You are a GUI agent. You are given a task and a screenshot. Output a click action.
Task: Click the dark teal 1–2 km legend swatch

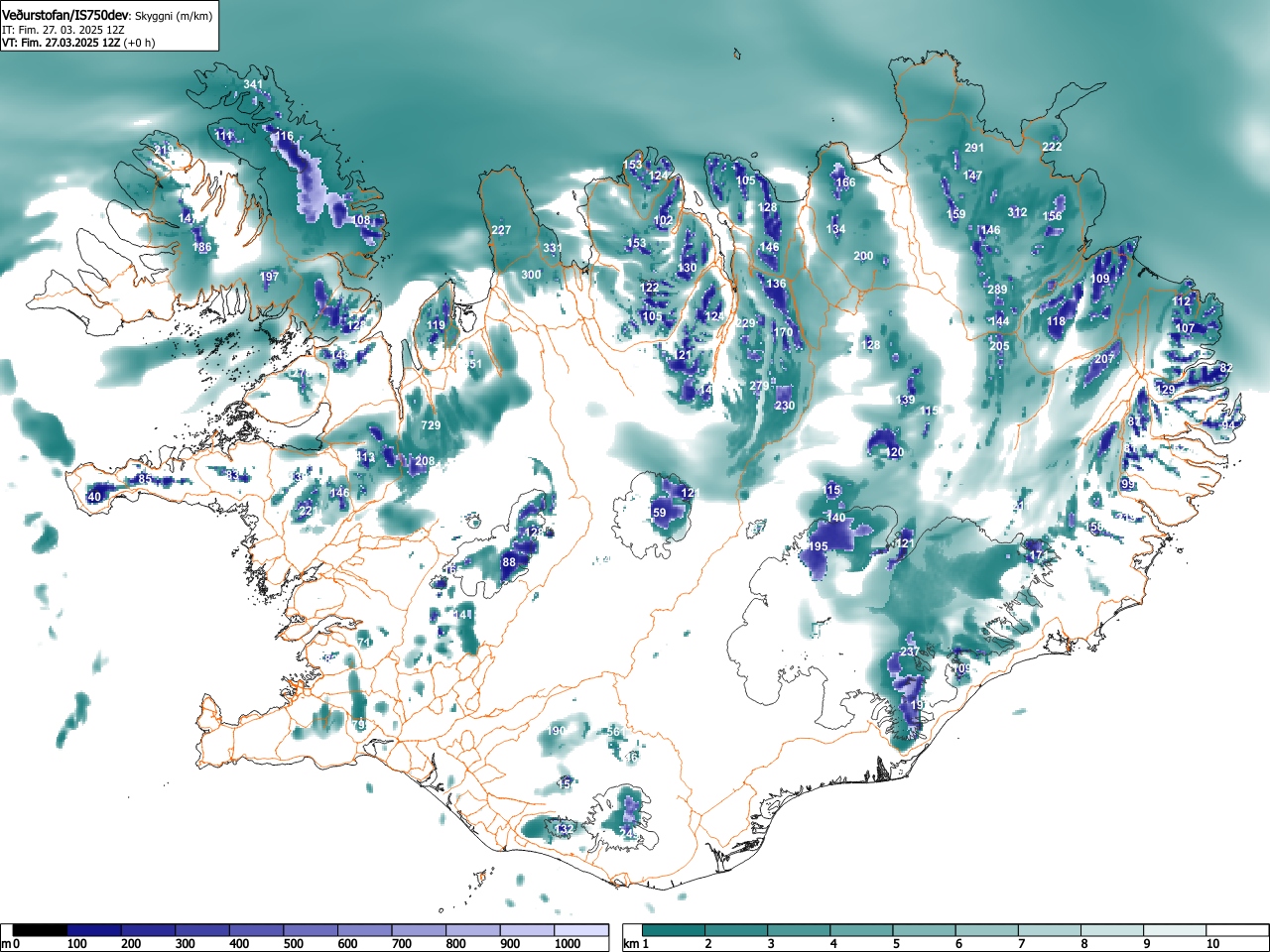pos(675,930)
